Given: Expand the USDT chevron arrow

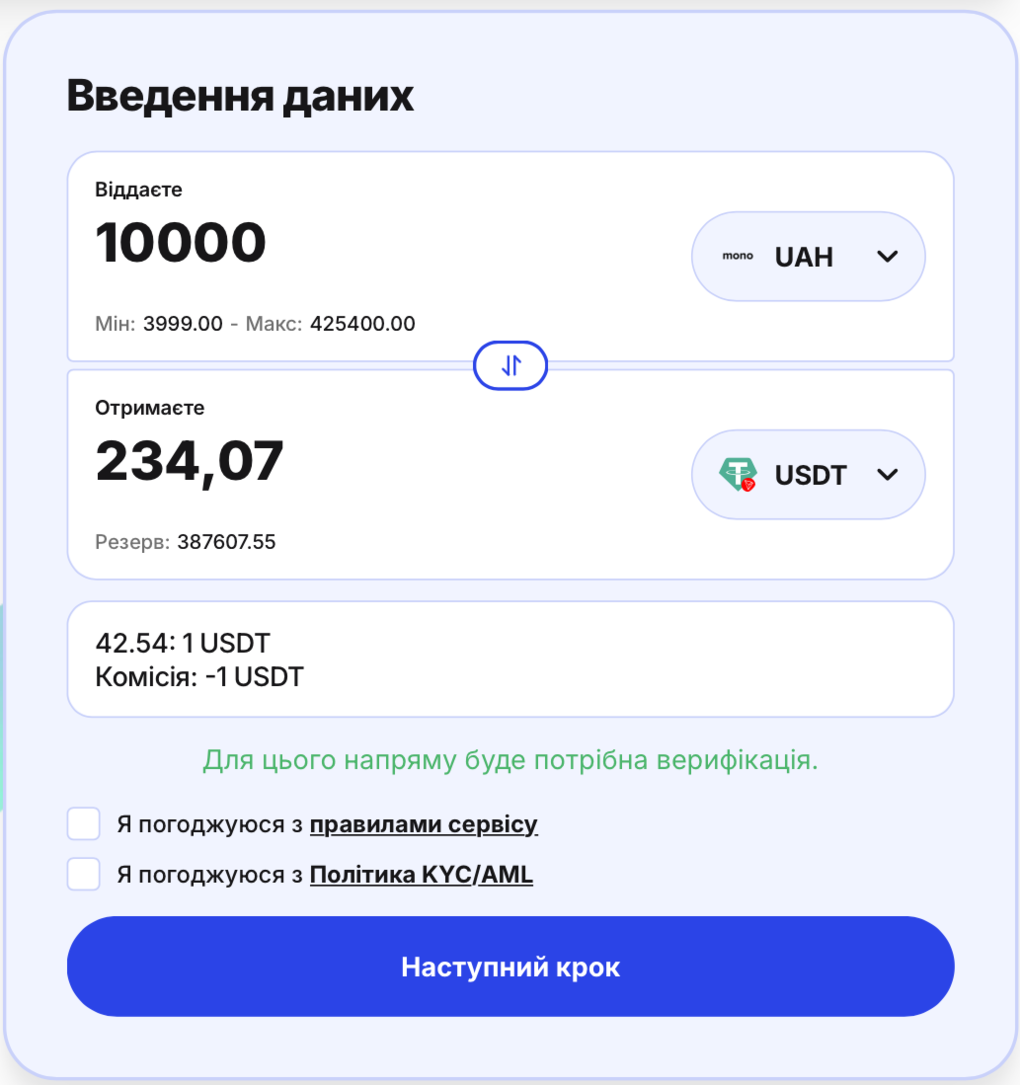Looking at the screenshot, I should point(887,474).
